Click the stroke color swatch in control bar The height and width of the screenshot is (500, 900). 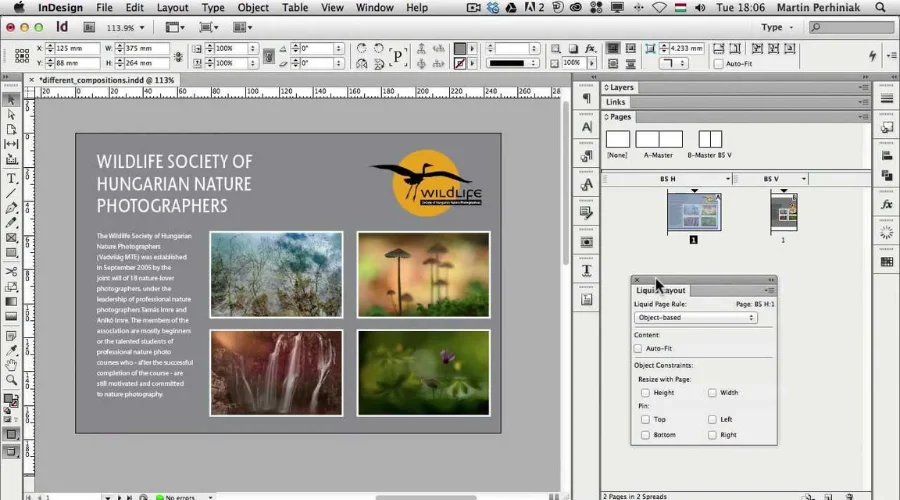pyautogui.click(x=460, y=63)
